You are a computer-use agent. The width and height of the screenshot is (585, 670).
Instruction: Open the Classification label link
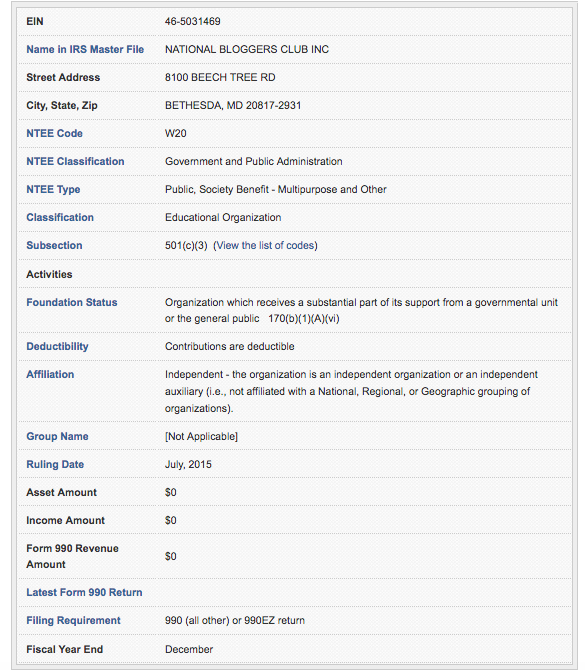tap(60, 217)
